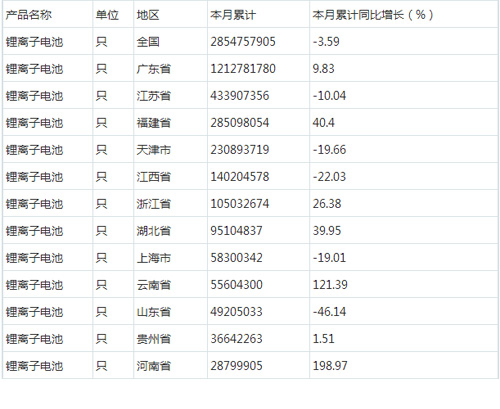Click the 河南省 growth value 198.97
Viewport: 500px width, 409px height.
pyautogui.click(x=330, y=366)
